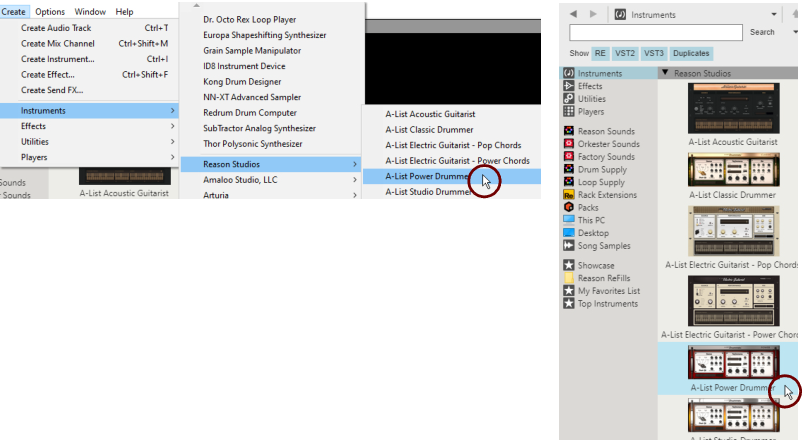This screenshot has width=803, height=441.
Task: Toggle the VST3 filter
Action: (x=653, y=53)
